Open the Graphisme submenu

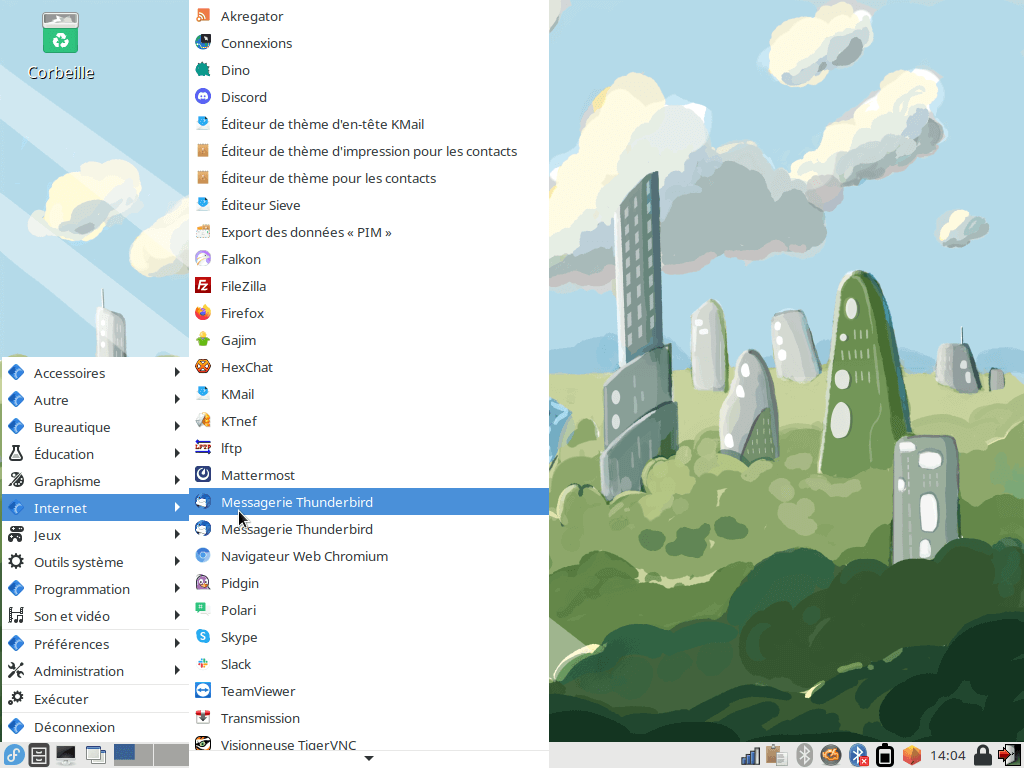click(x=95, y=481)
